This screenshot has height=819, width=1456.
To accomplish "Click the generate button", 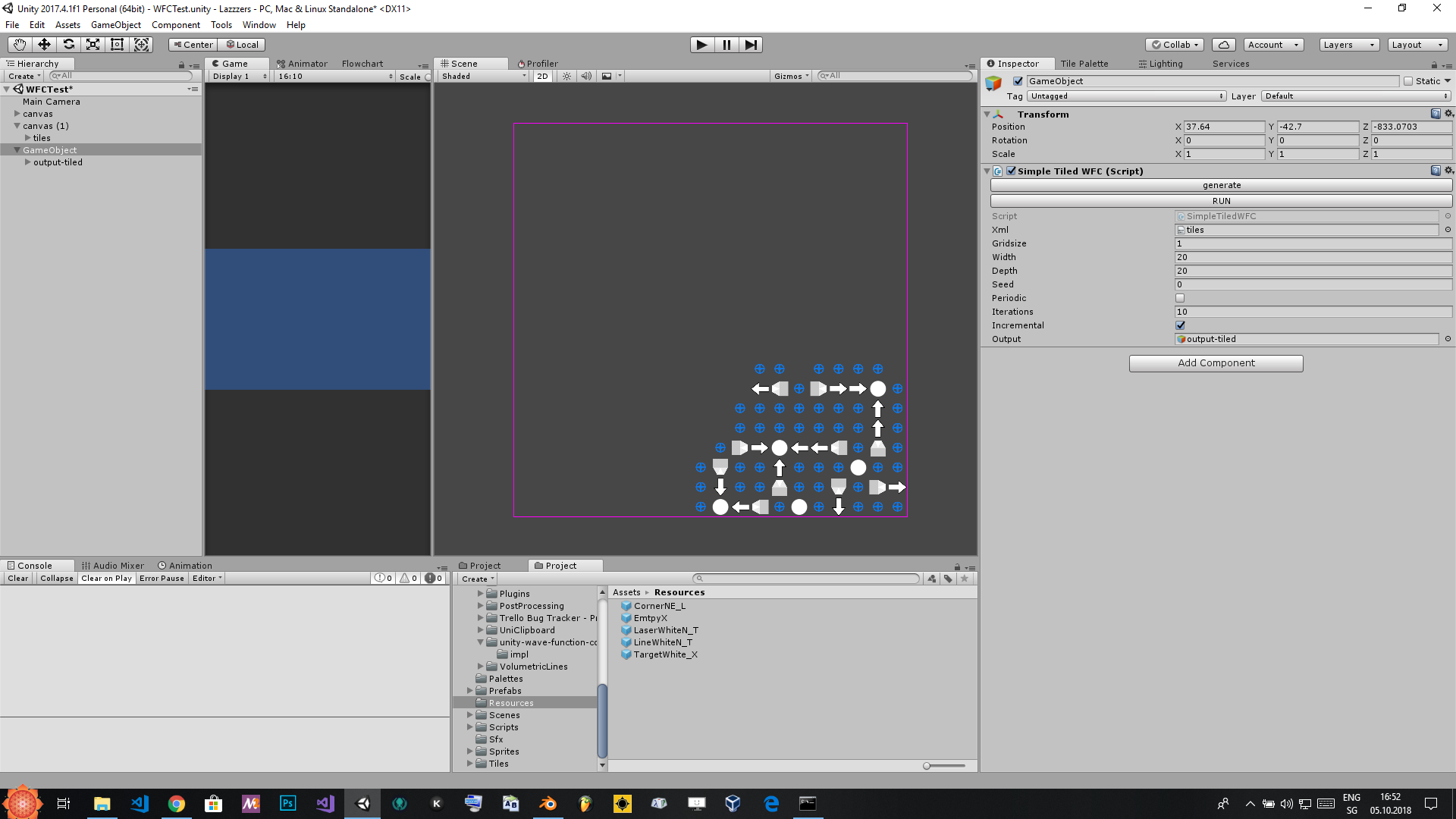I will [x=1221, y=185].
